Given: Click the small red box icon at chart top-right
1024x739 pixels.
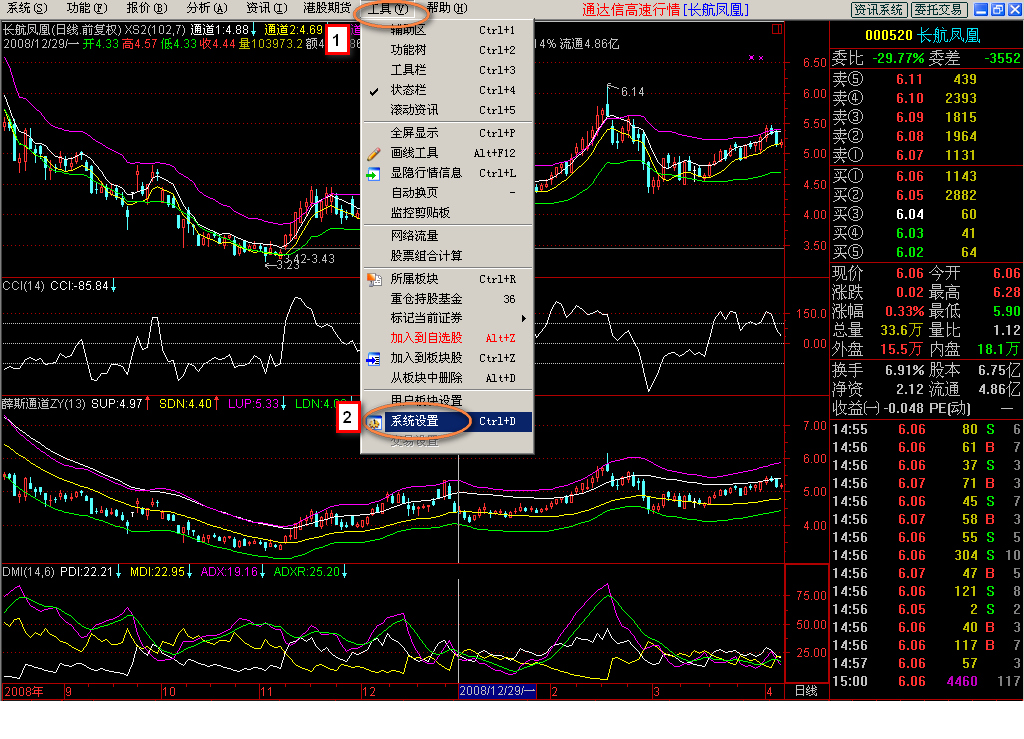Looking at the screenshot, I should point(777,29).
